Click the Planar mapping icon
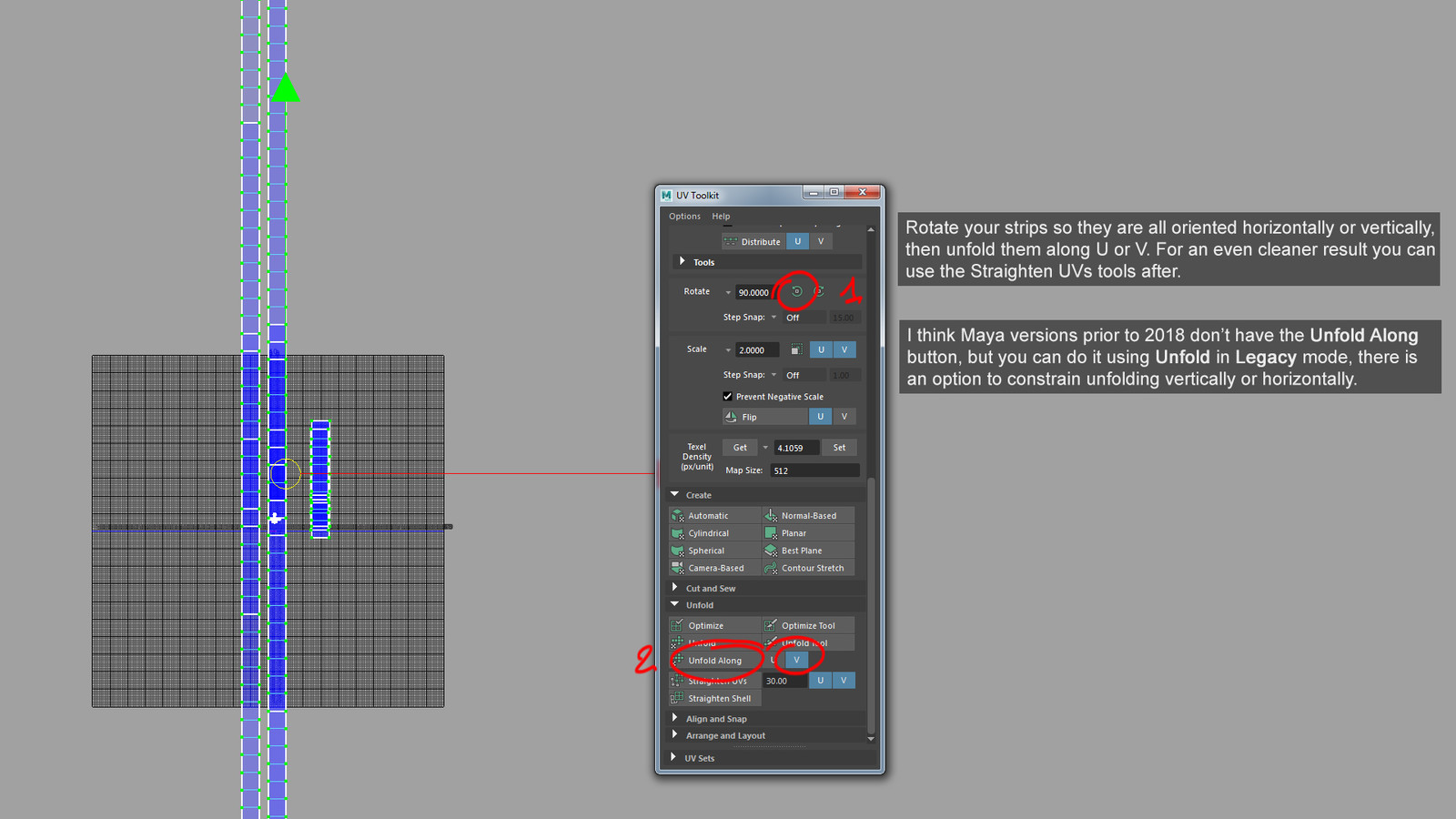This screenshot has height=819, width=1456. 771,533
